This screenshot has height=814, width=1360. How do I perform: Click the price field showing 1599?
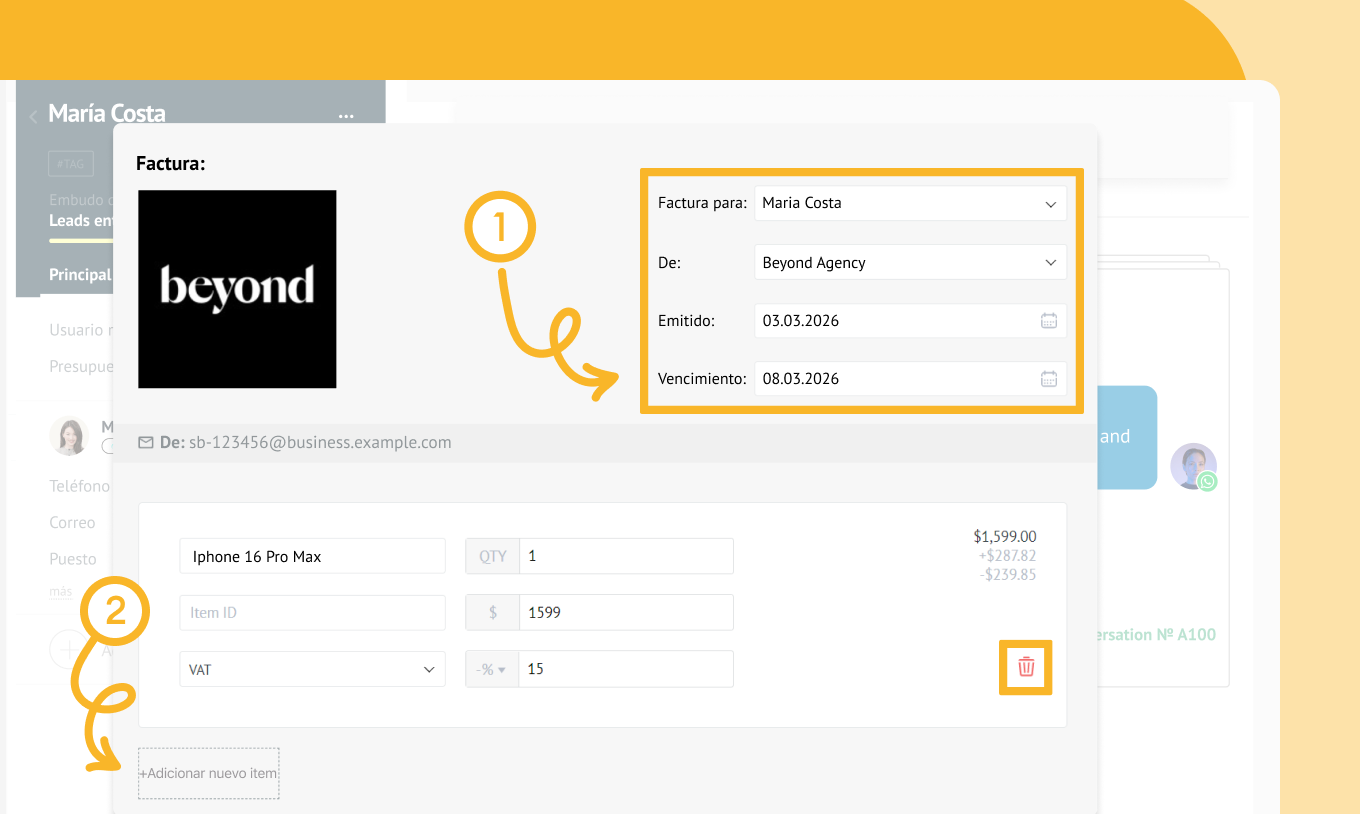point(625,612)
